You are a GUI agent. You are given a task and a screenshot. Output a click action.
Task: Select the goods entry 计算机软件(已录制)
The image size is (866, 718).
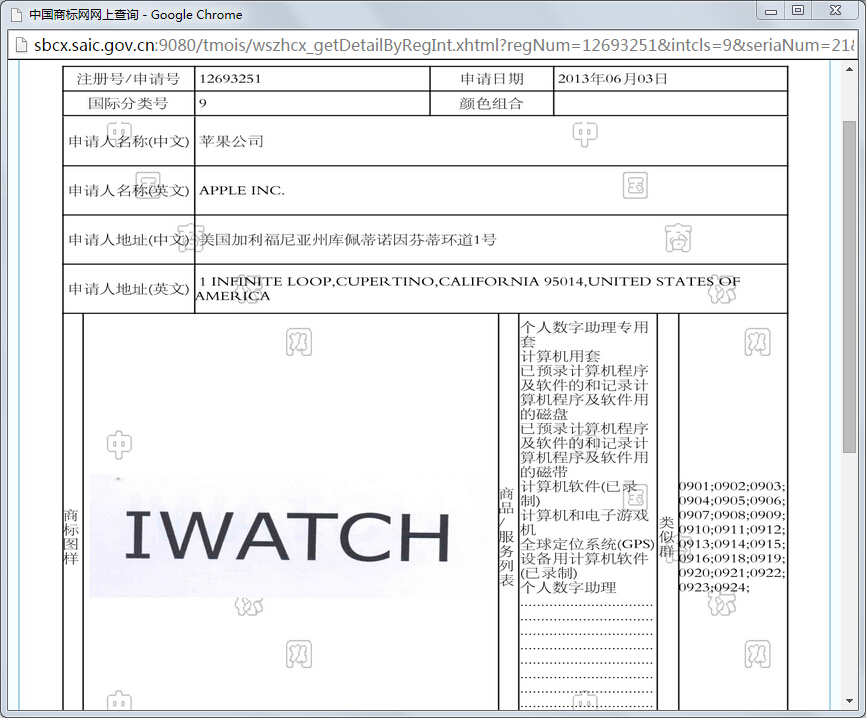point(579,494)
